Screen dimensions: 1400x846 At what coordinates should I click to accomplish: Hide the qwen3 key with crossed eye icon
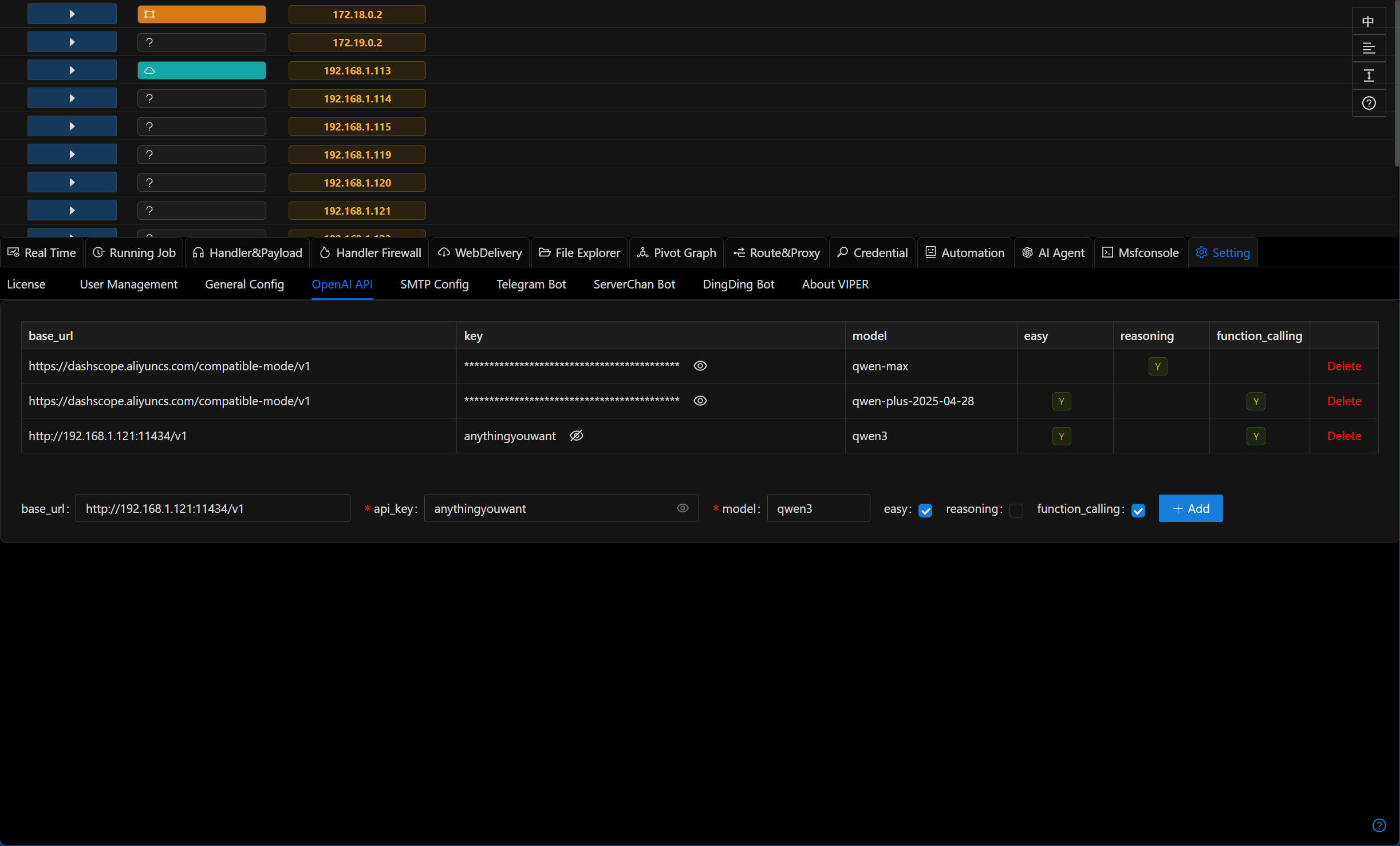(577, 436)
